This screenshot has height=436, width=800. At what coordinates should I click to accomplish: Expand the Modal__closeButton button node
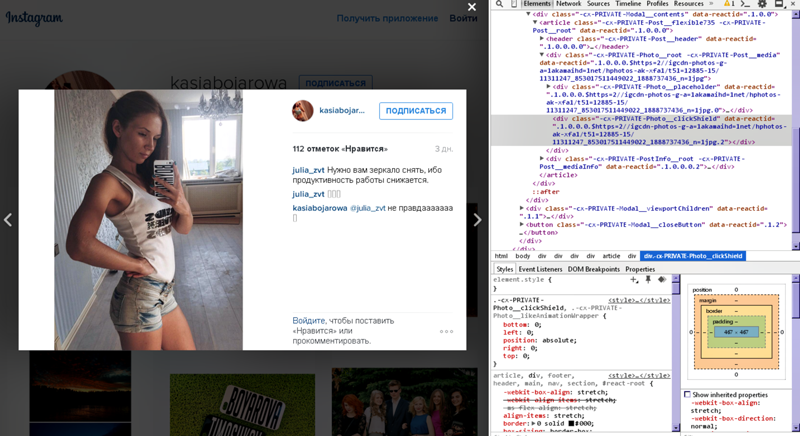(x=522, y=224)
